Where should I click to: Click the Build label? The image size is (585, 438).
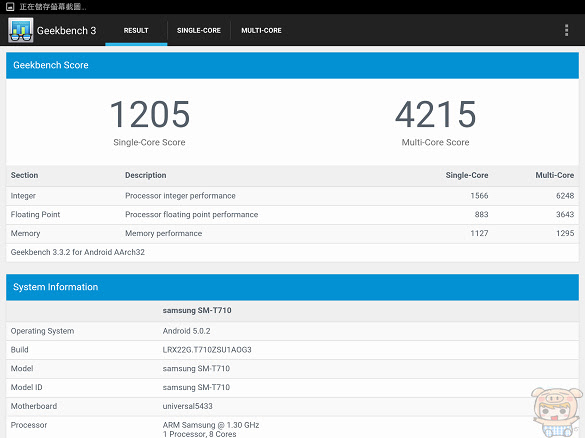pos(19,350)
